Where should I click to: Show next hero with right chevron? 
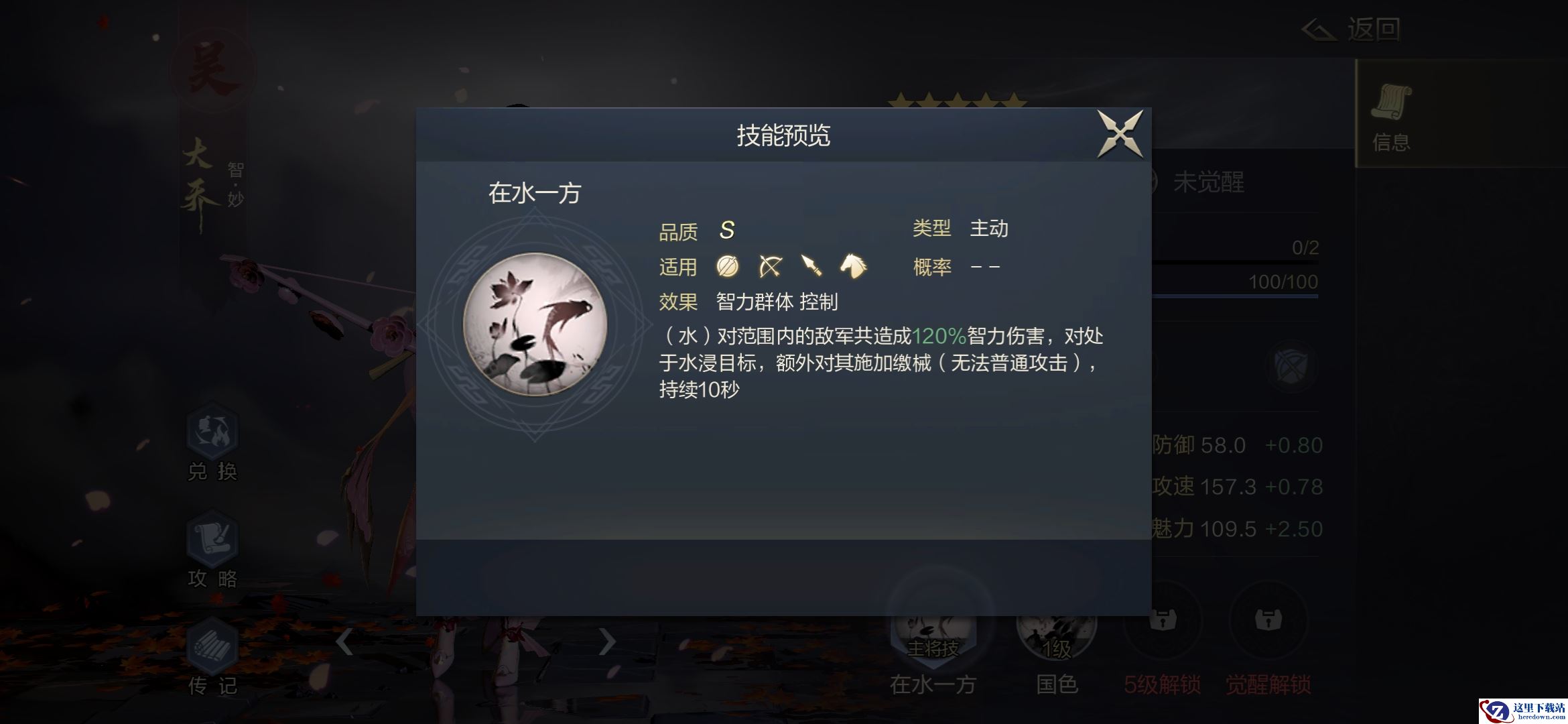click(607, 642)
